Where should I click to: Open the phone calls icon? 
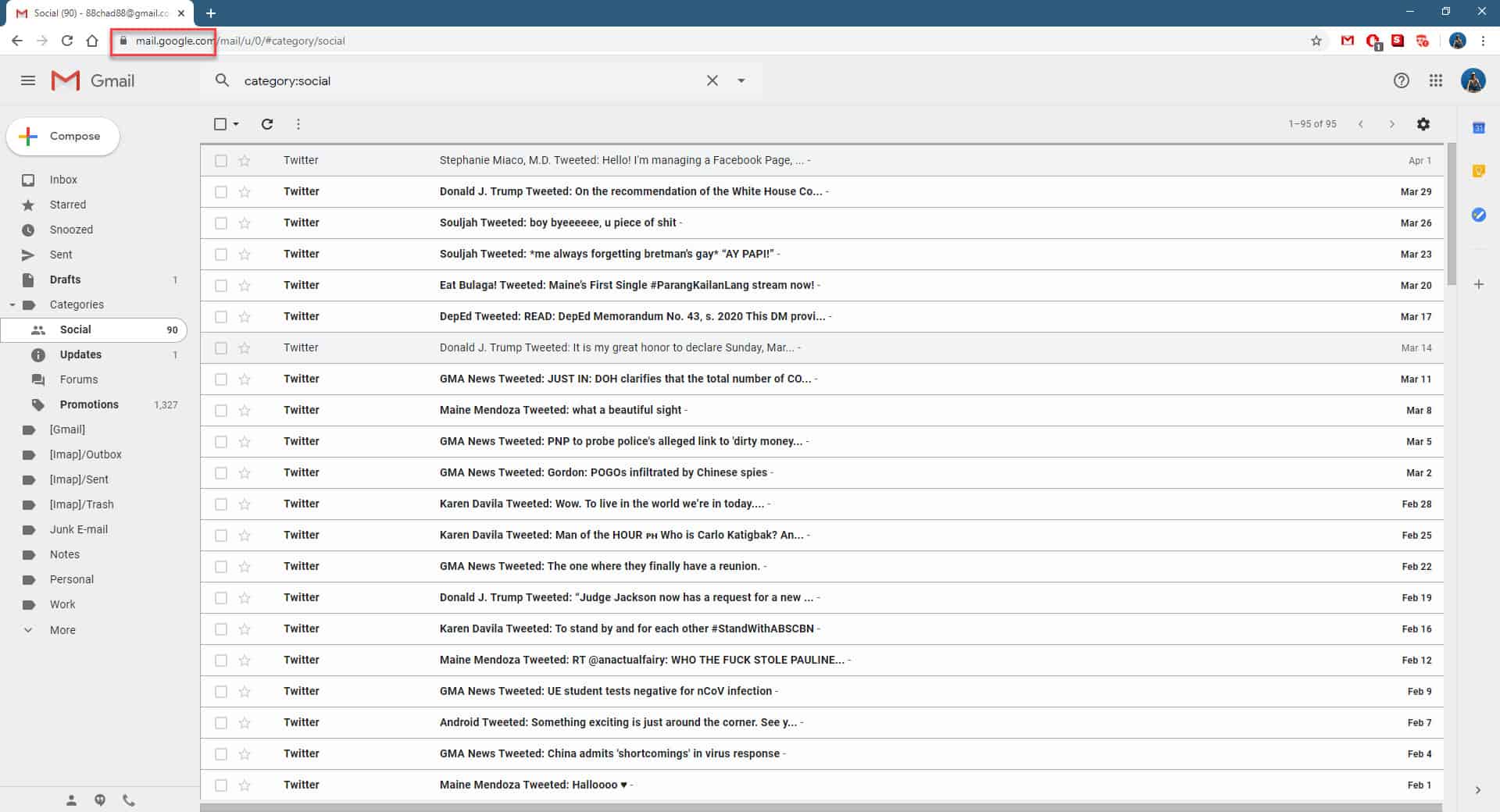[x=129, y=800]
